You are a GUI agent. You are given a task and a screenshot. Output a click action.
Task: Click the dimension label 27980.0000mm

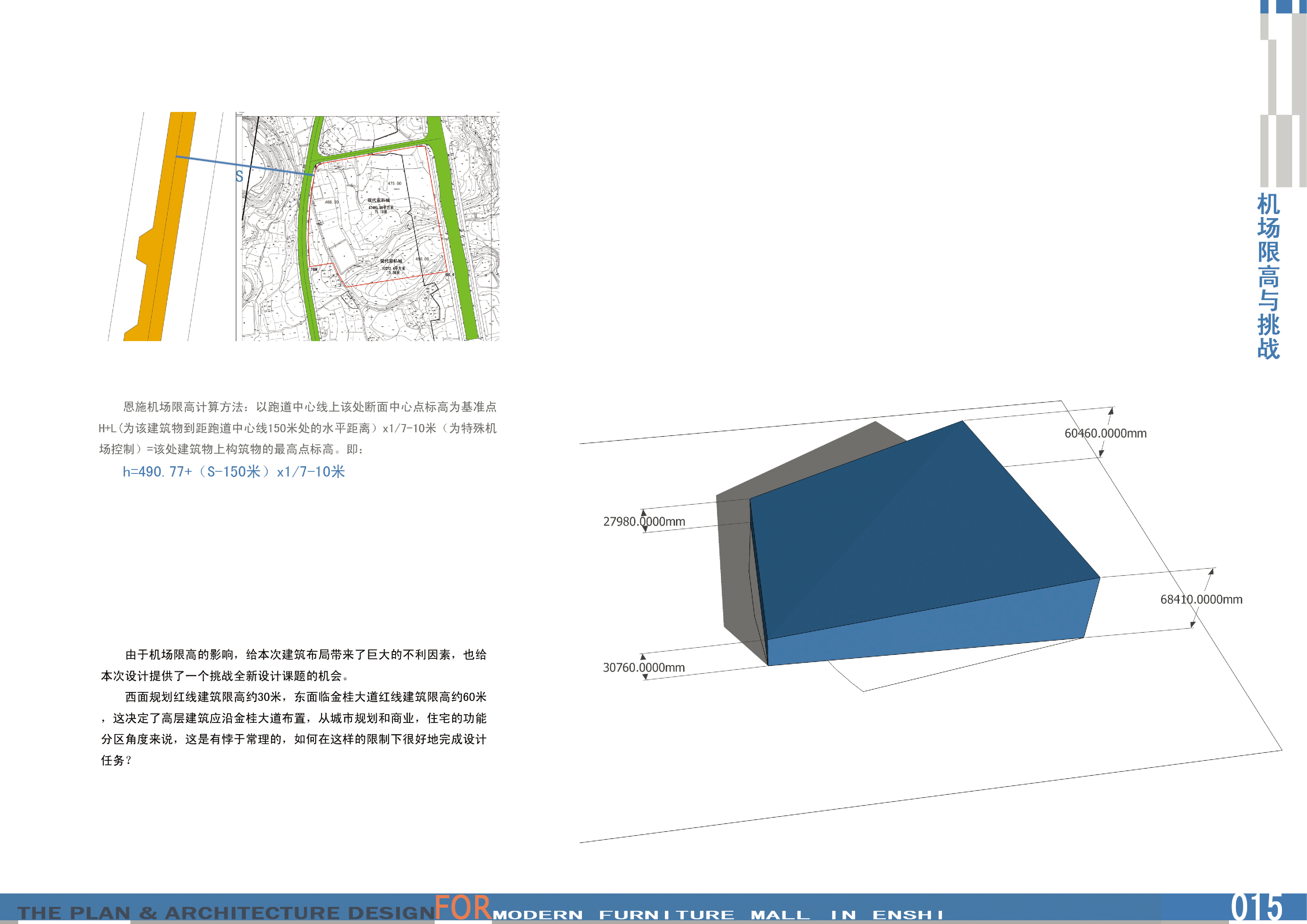point(644,522)
